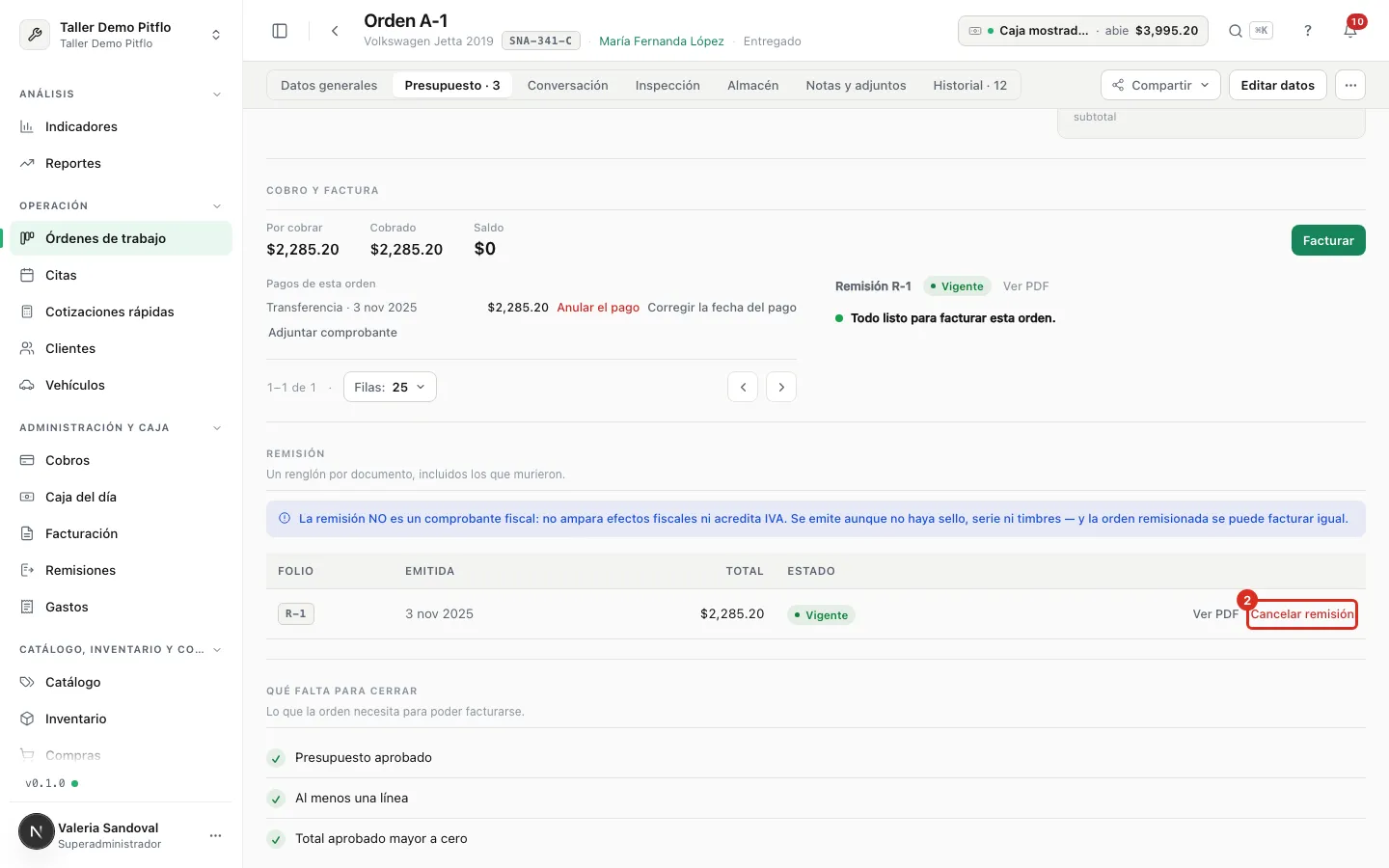Open user menu dots beside Valeria Sandoval
This screenshot has height=868, width=1389.
(x=215, y=835)
